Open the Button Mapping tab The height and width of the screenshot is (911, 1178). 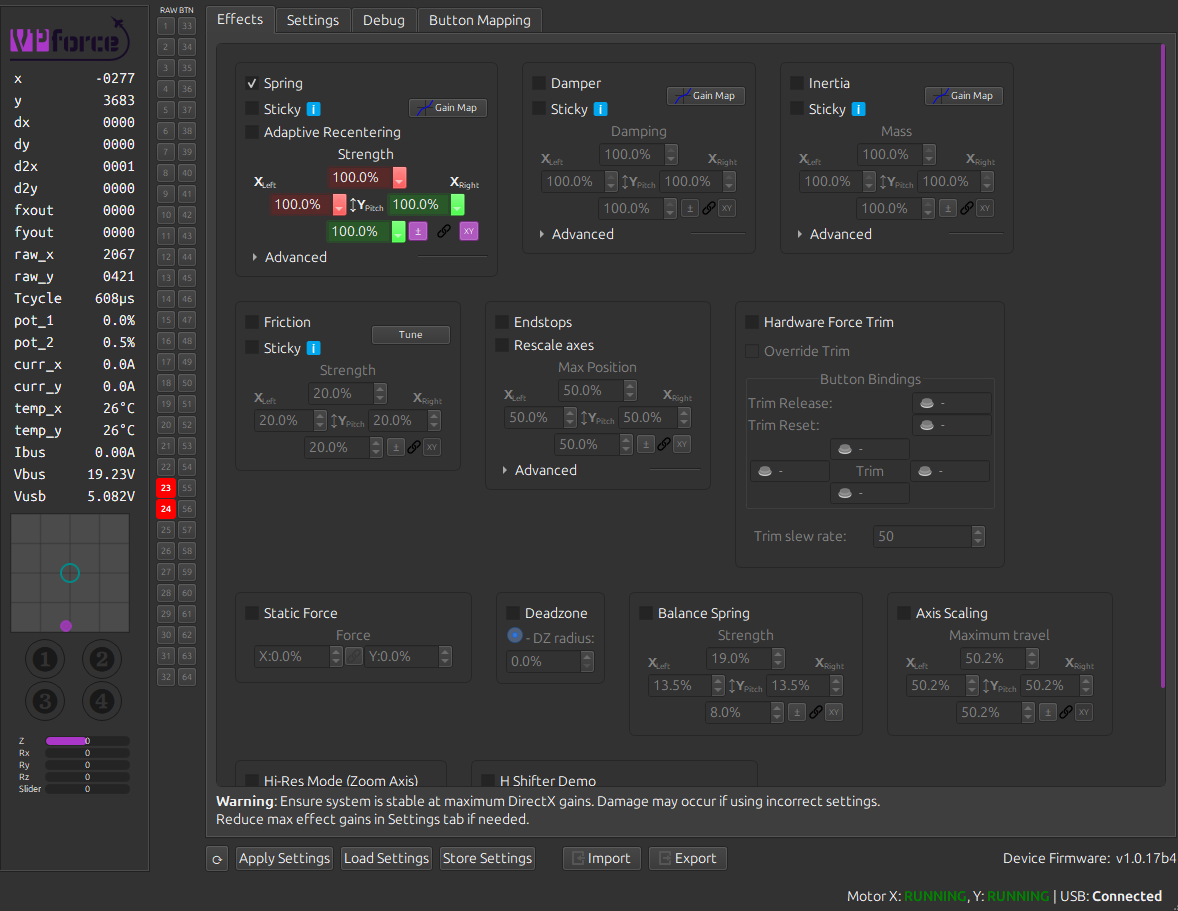tap(479, 20)
